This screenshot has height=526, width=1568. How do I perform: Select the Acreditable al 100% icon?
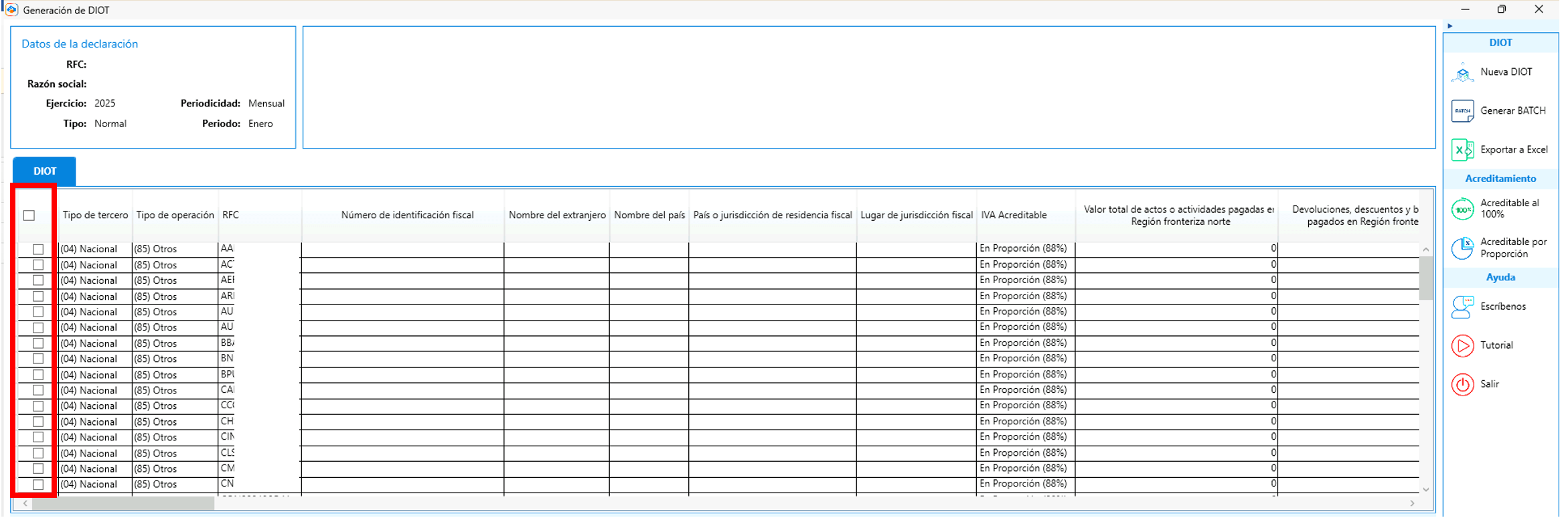(x=1462, y=209)
